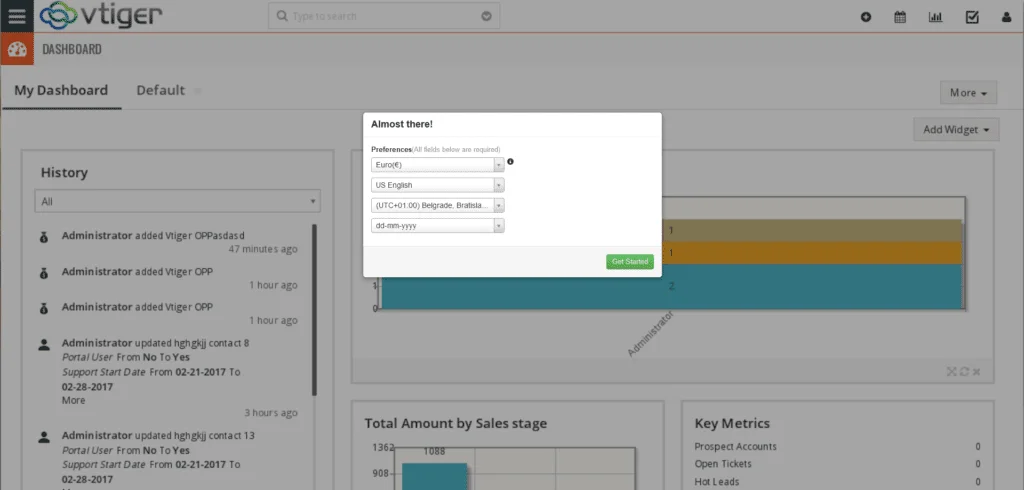This screenshot has height=490, width=1024.
Task: Click '3 hours ago' timestamp
Action: tap(271, 412)
